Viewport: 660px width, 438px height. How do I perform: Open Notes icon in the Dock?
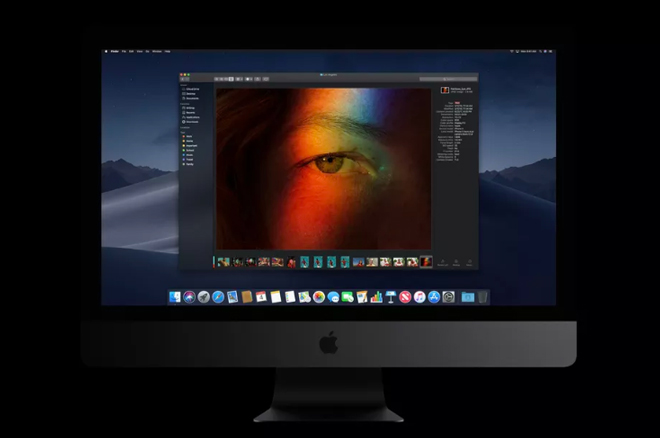(x=276, y=297)
